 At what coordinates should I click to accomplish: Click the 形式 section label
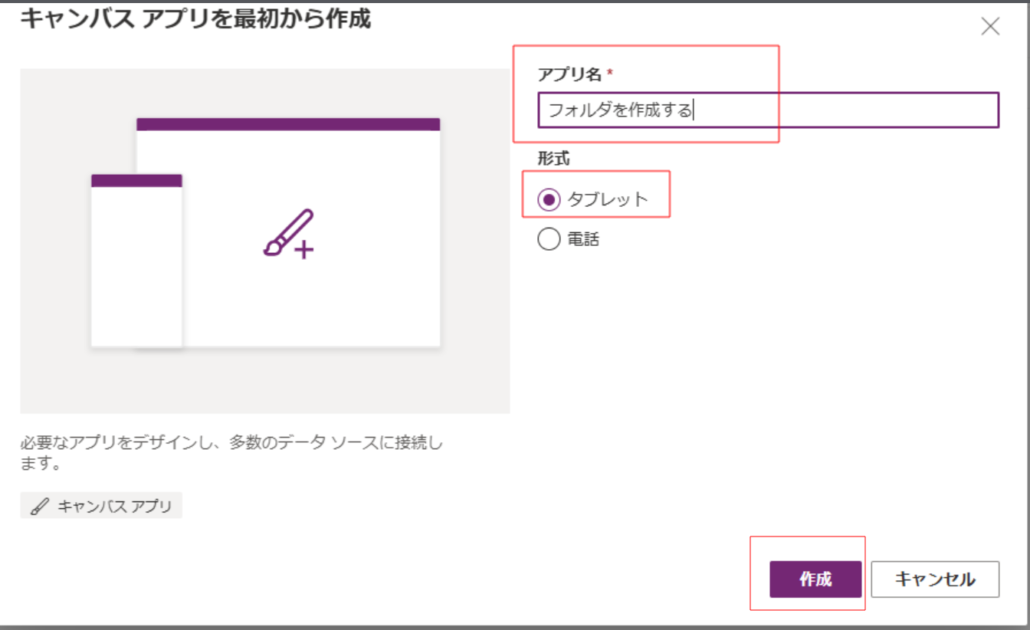(554, 158)
